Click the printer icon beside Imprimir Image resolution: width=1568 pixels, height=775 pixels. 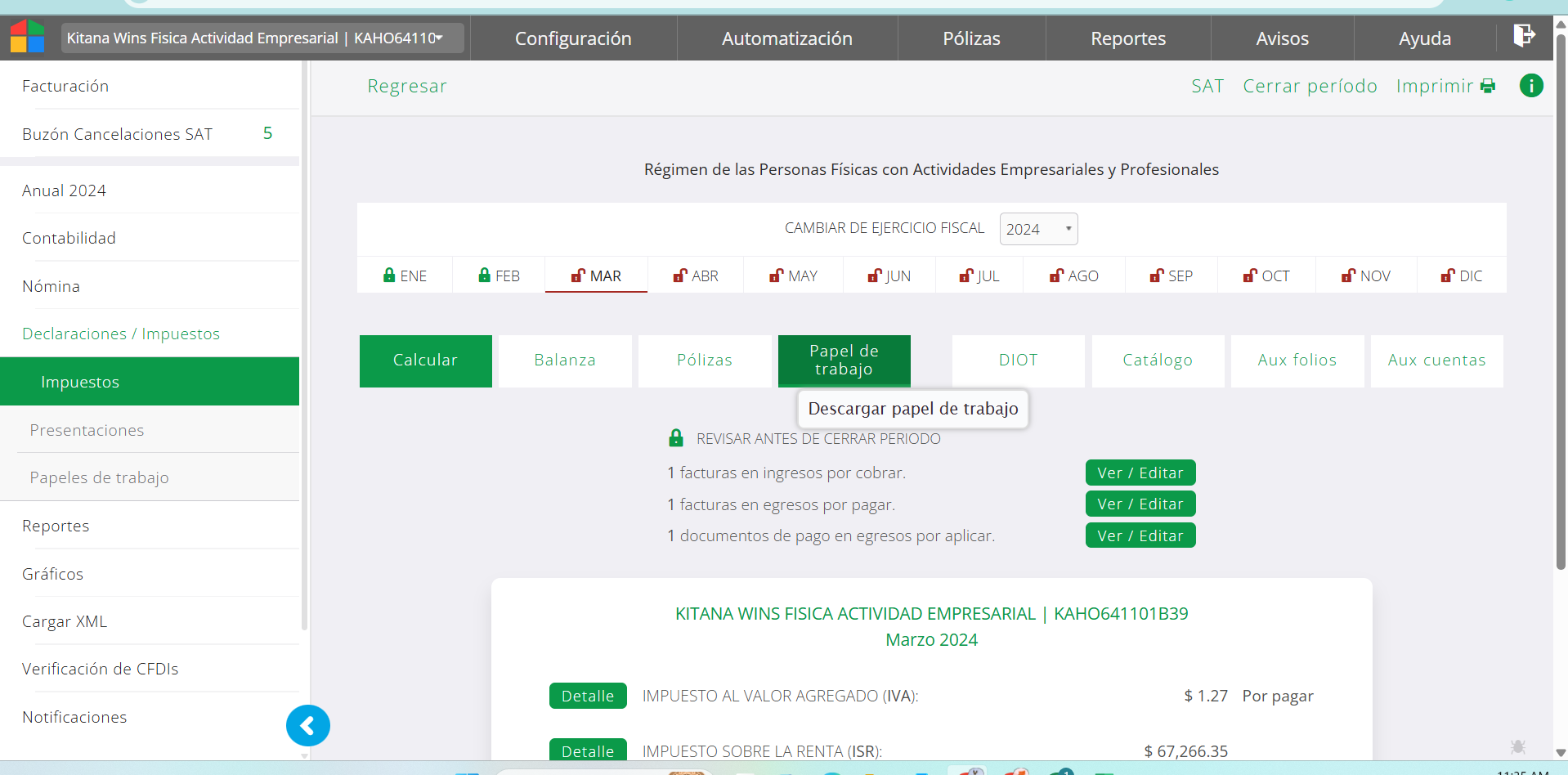click(1488, 87)
